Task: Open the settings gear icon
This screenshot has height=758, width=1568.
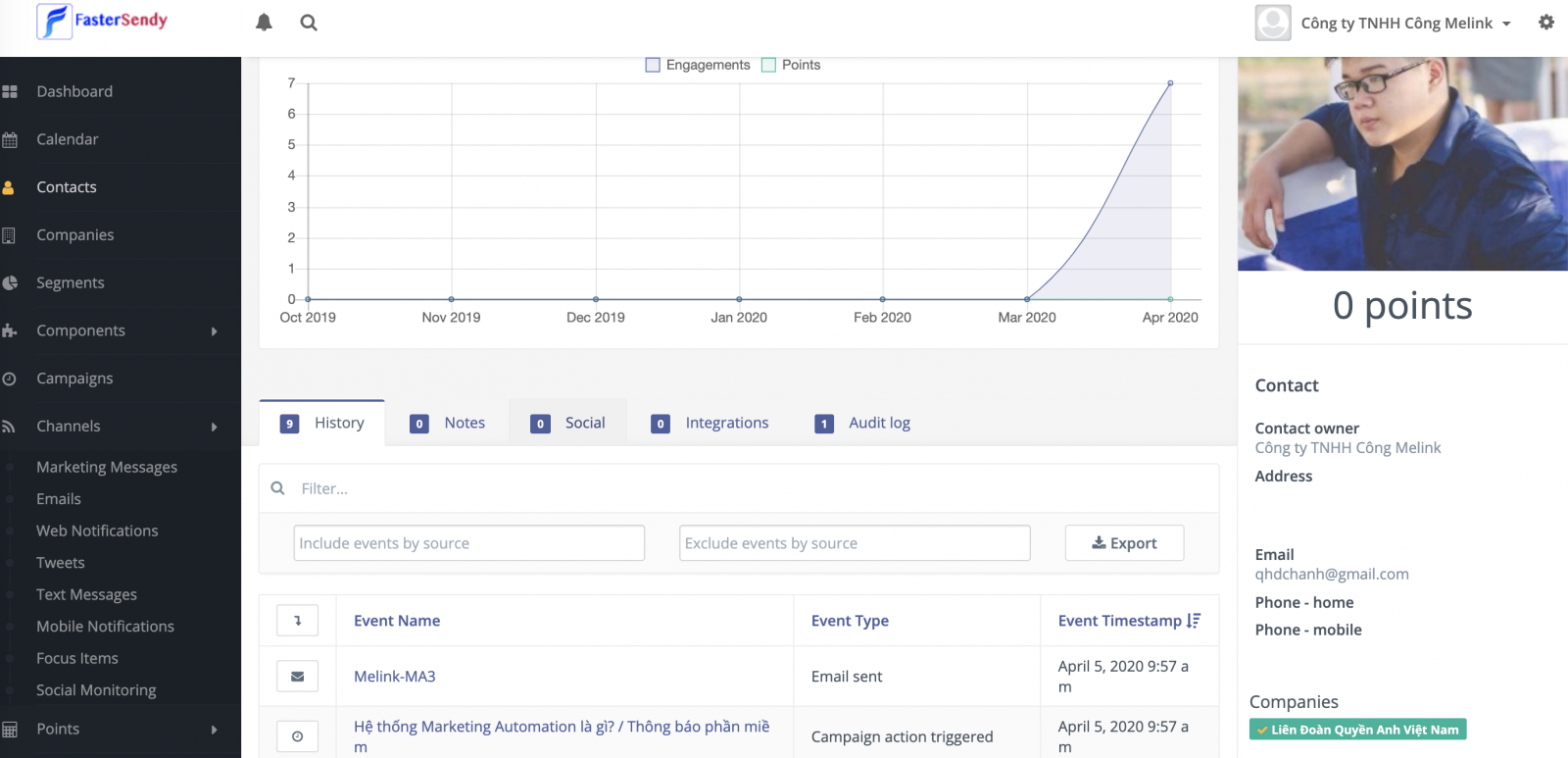Action: [1545, 23]
